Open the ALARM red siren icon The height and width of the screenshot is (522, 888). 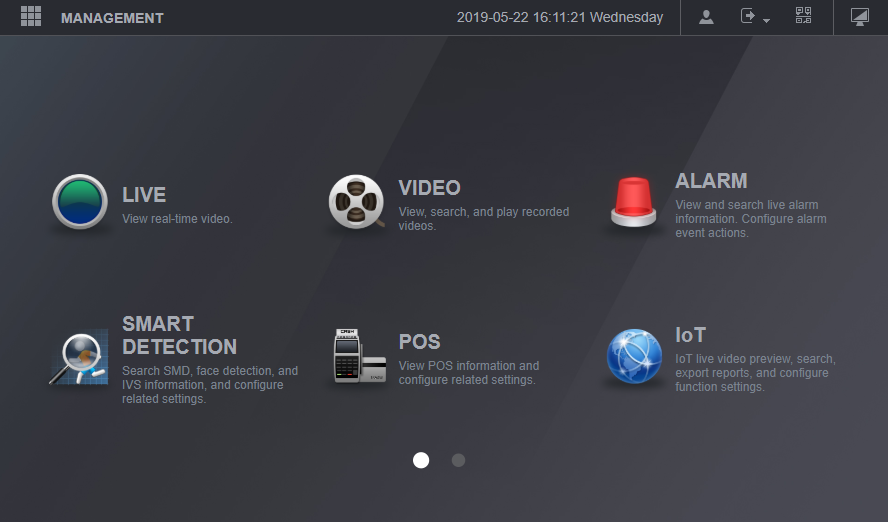click(634, 202)
